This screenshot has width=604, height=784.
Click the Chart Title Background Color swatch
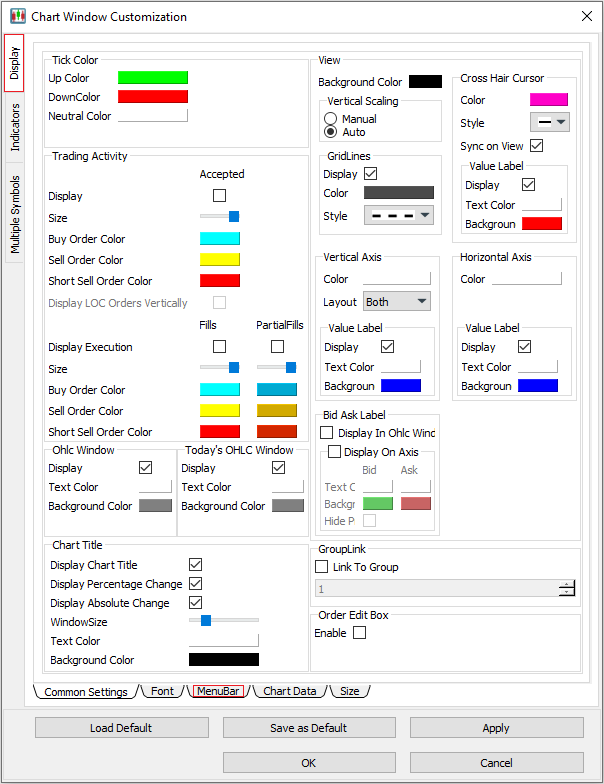(224, 660)
